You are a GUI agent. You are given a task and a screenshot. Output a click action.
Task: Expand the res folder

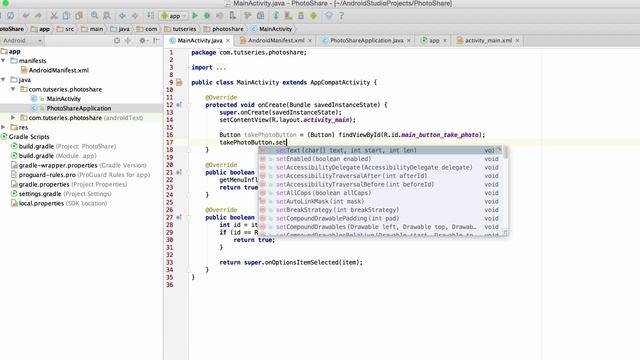(x=4, y=127)
